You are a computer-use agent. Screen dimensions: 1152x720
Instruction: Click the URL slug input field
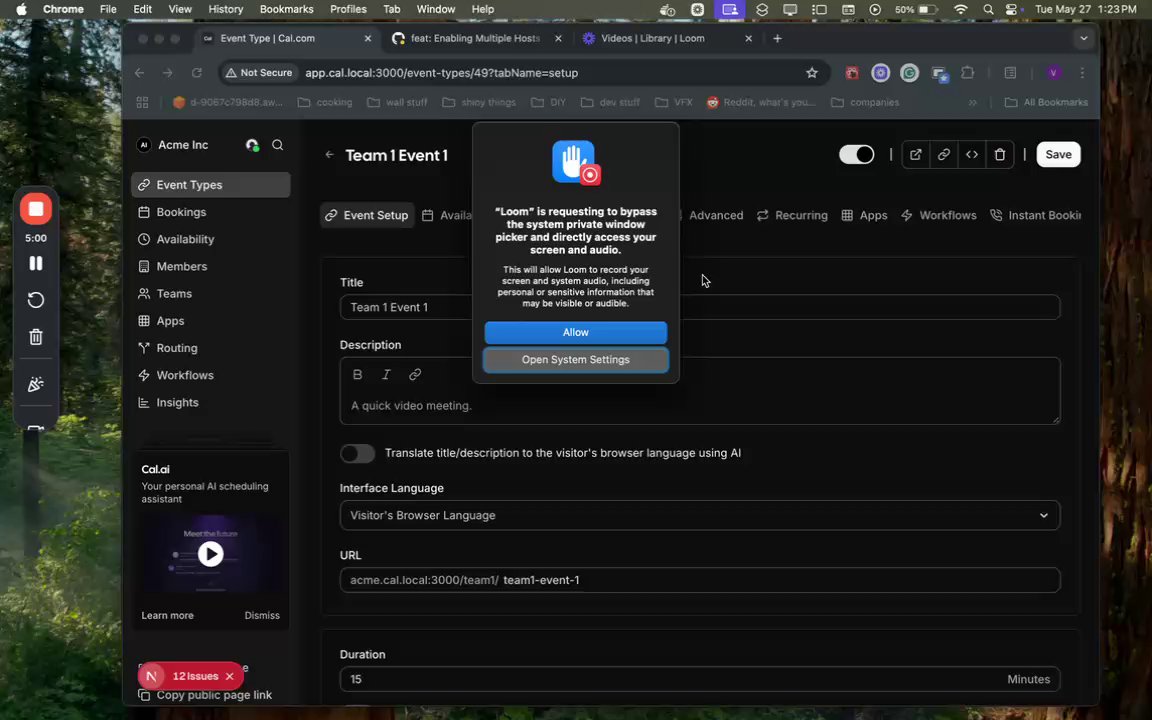(779, 580)
